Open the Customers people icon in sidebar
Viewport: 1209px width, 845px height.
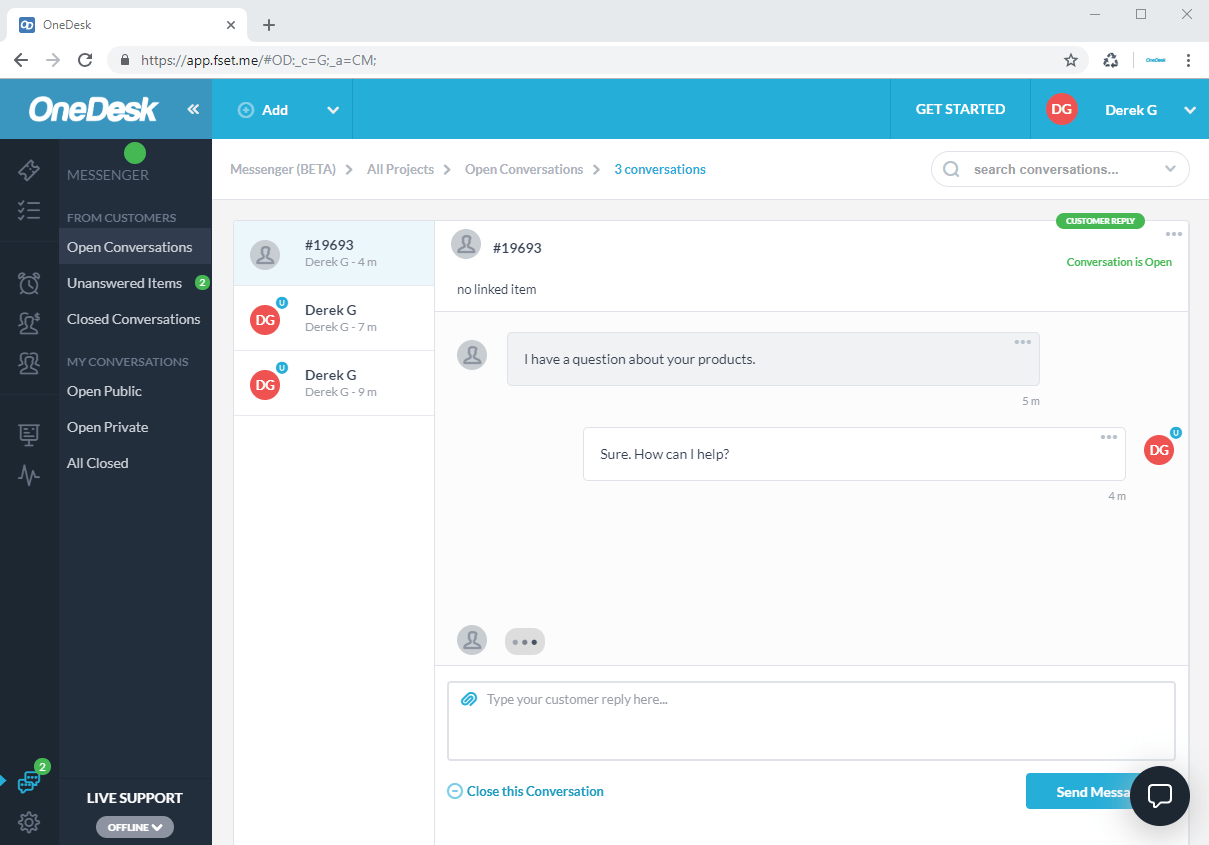29,364
